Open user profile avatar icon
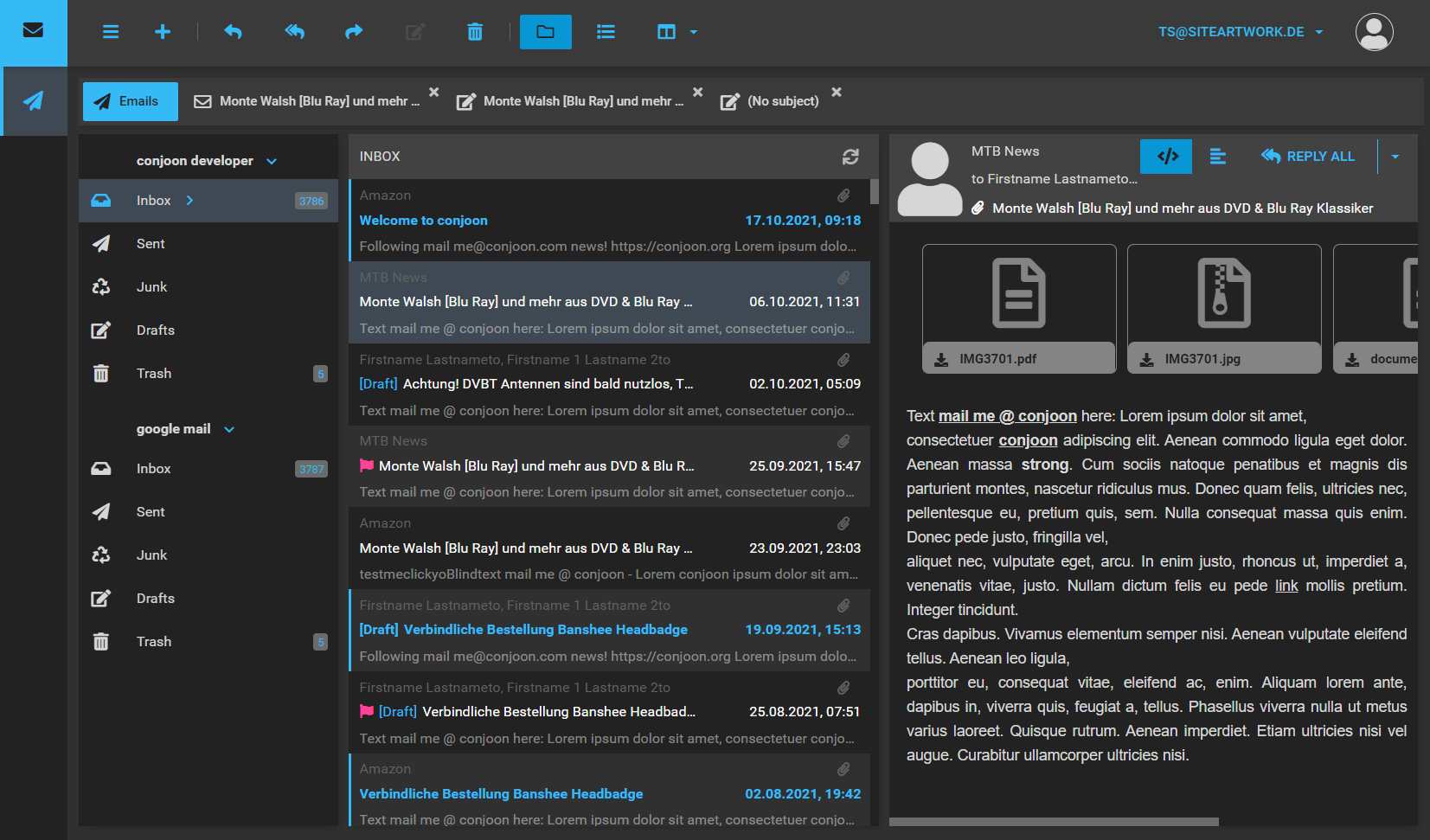This screenshot has height=840, width=1430. click(x=1374, y=32)
